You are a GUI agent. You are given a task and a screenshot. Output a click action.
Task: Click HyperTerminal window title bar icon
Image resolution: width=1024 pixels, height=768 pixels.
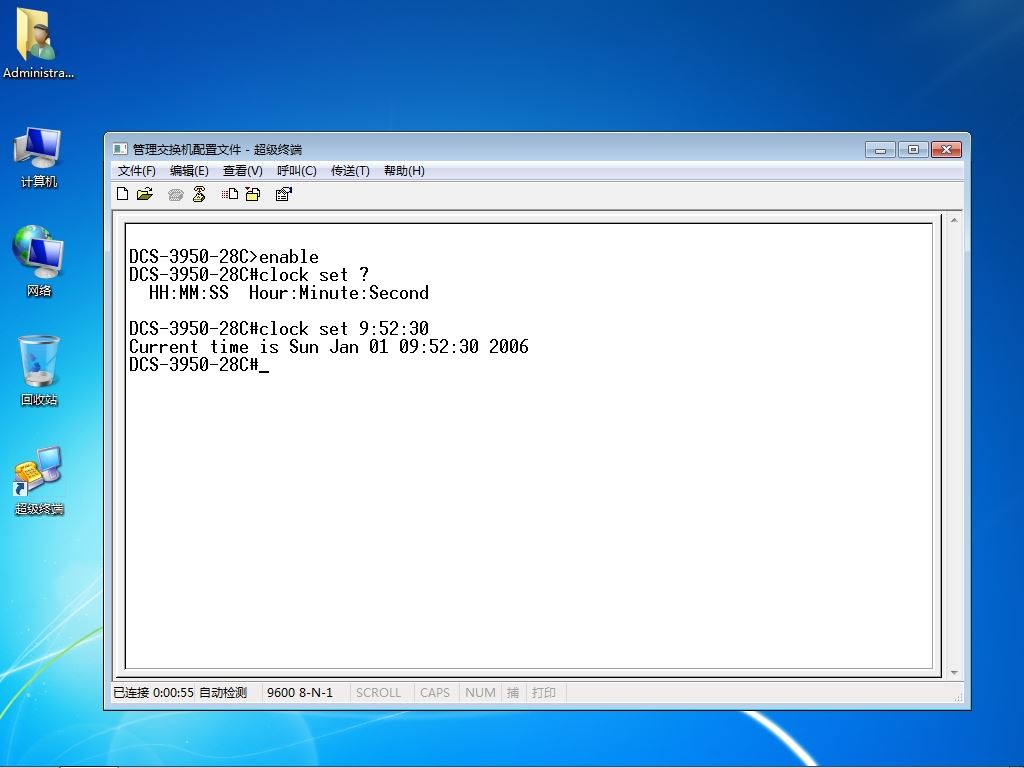point(120,149)
